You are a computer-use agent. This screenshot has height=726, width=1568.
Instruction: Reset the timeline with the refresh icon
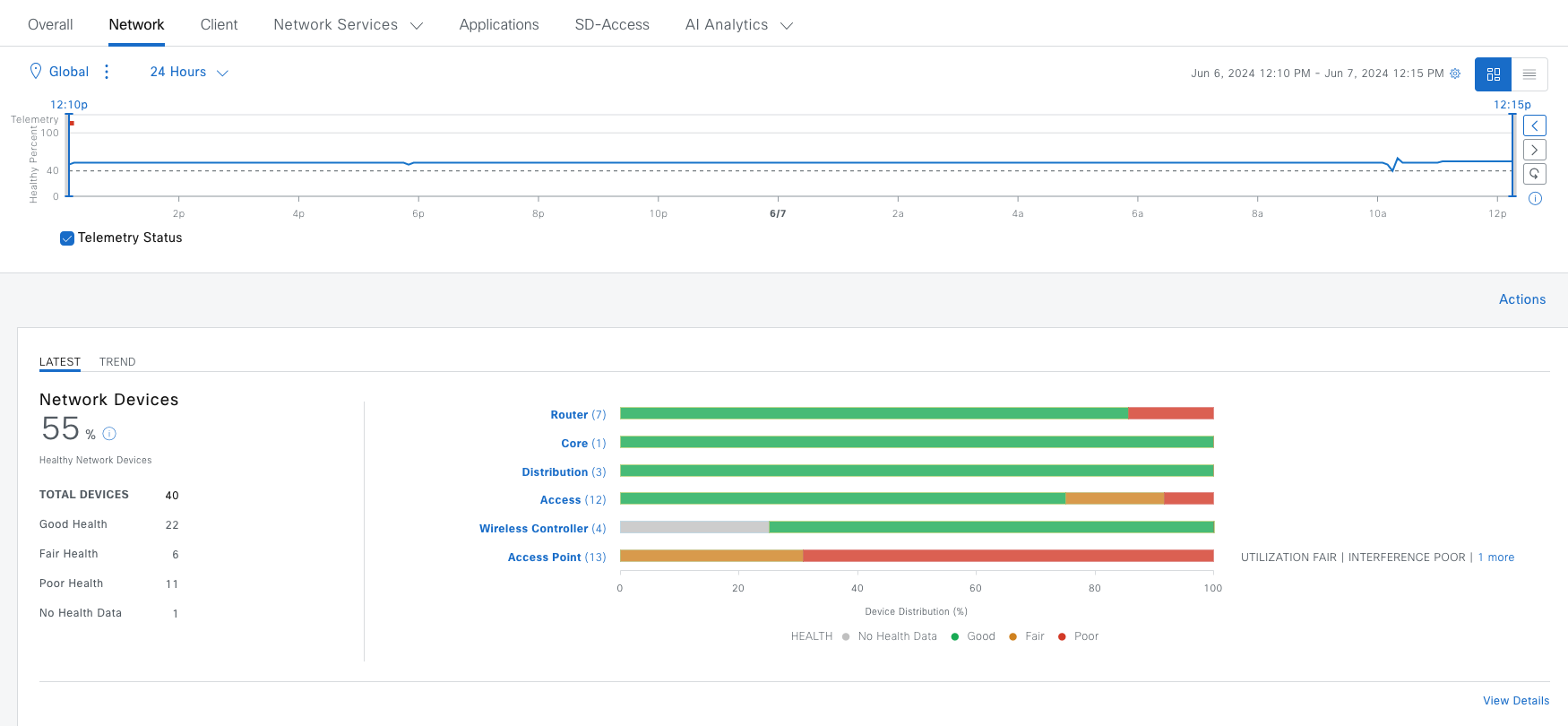[1534, 174]
